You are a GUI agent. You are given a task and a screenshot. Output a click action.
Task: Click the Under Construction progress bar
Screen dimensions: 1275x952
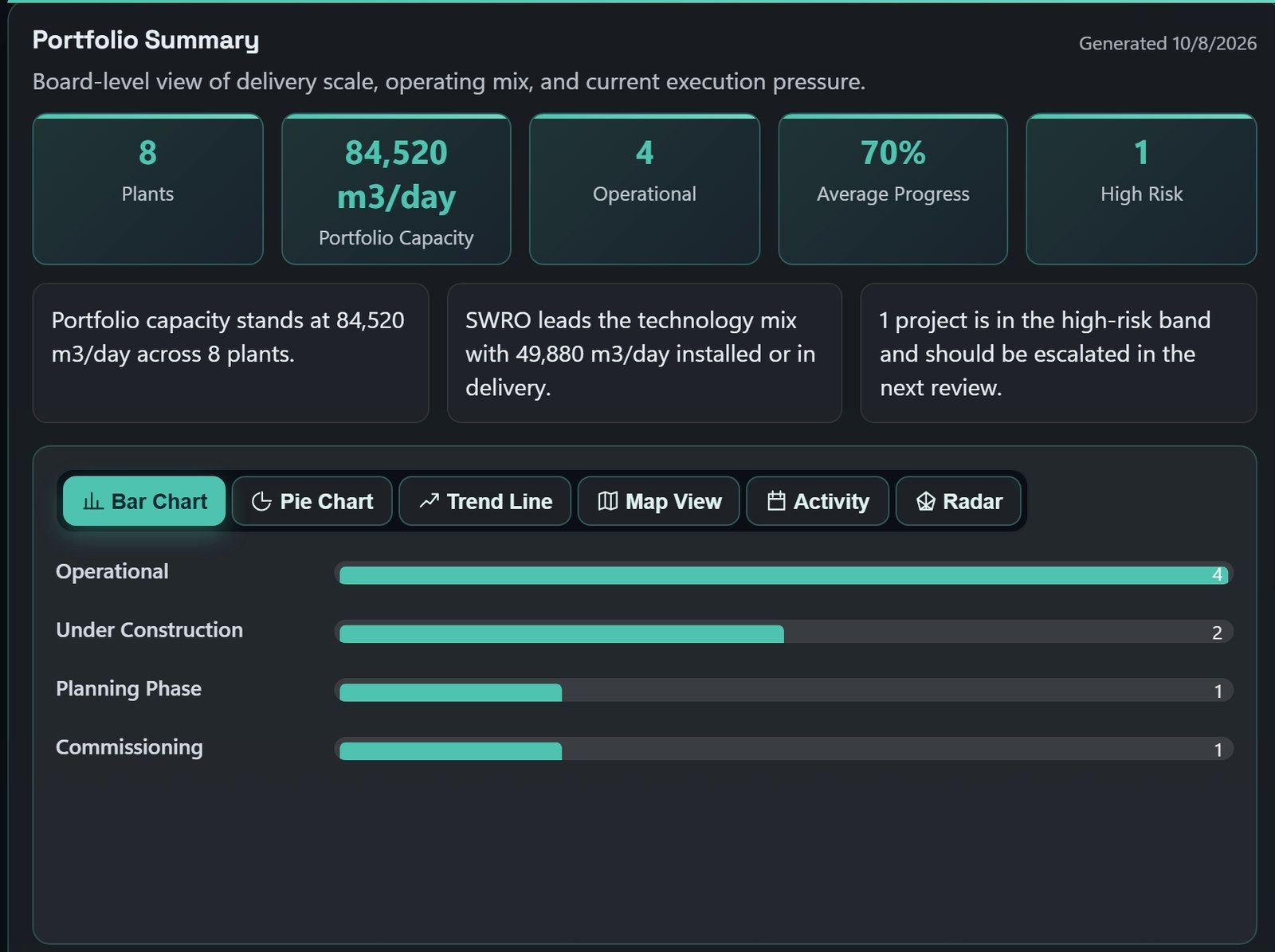pyautogui.click(x=784, y=633)
